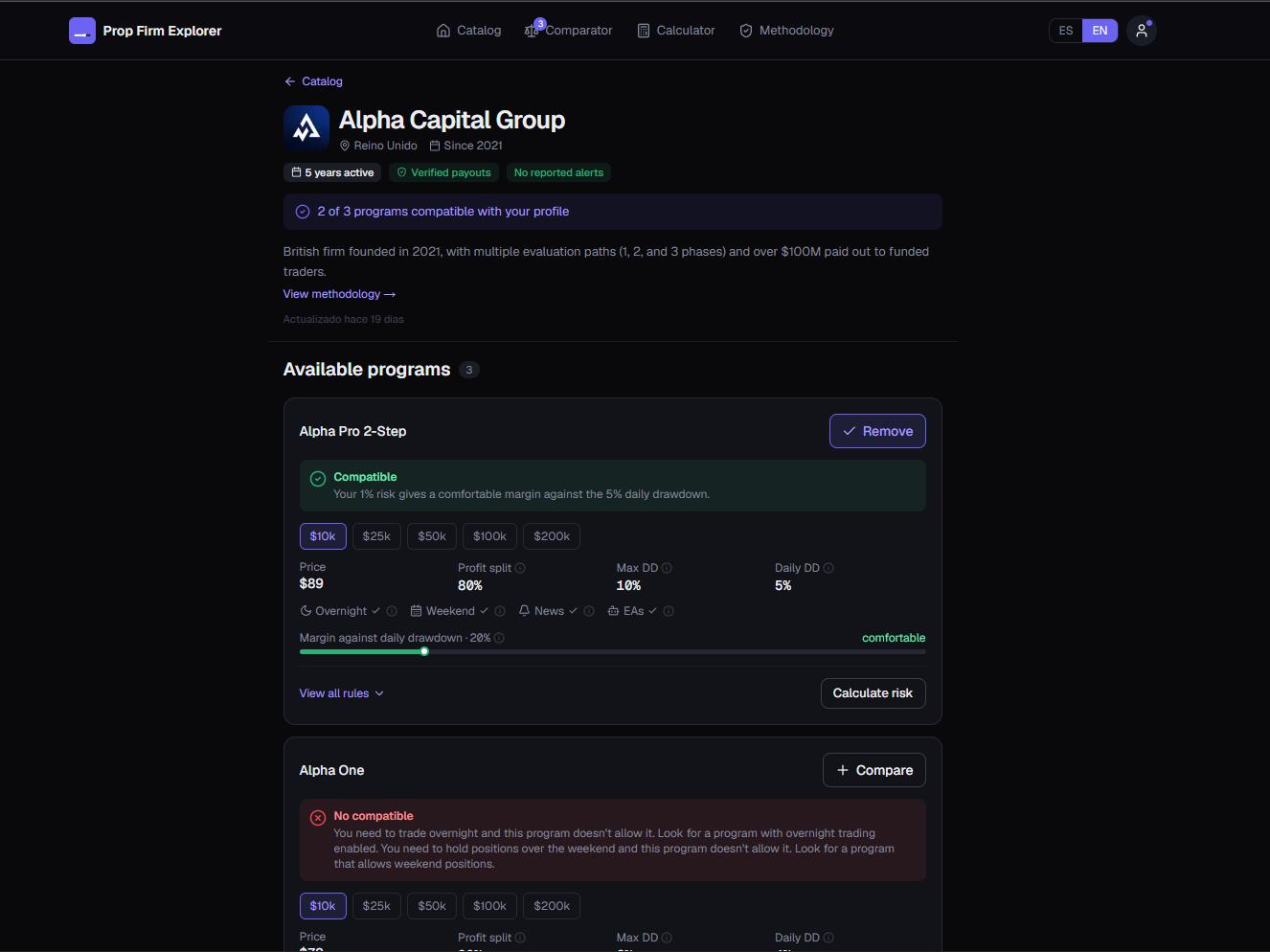Open the Comparator nav item
The width and height of the screenshot is (1270, 952).
[569, 31]
